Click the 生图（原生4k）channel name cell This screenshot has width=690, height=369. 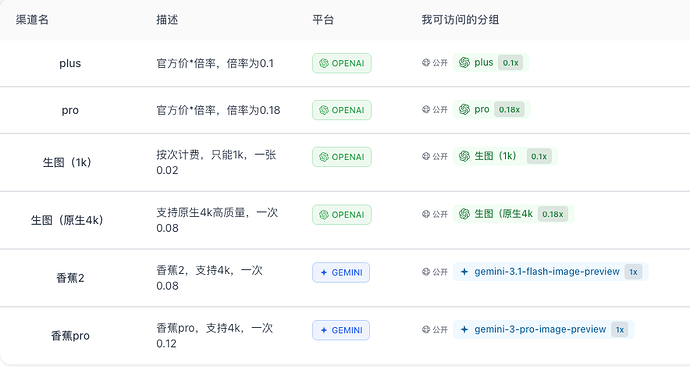click(67, 220)
